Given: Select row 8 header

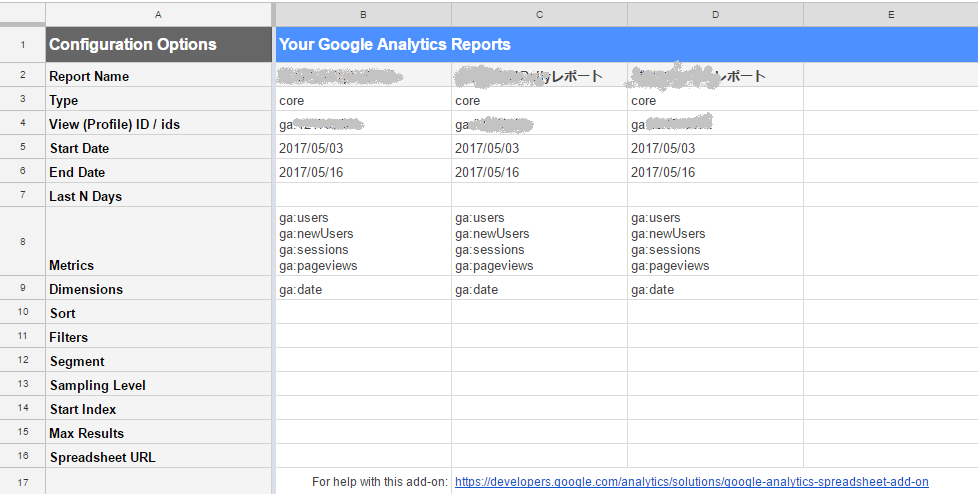Looking at the screenshot, I should [x=22, y=242].
